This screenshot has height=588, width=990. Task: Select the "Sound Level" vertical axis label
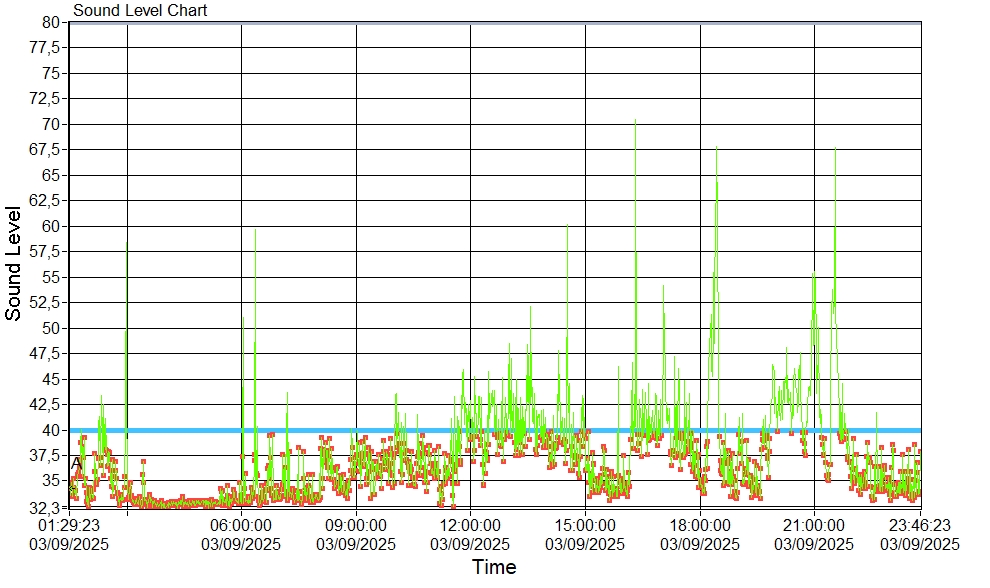14,263
